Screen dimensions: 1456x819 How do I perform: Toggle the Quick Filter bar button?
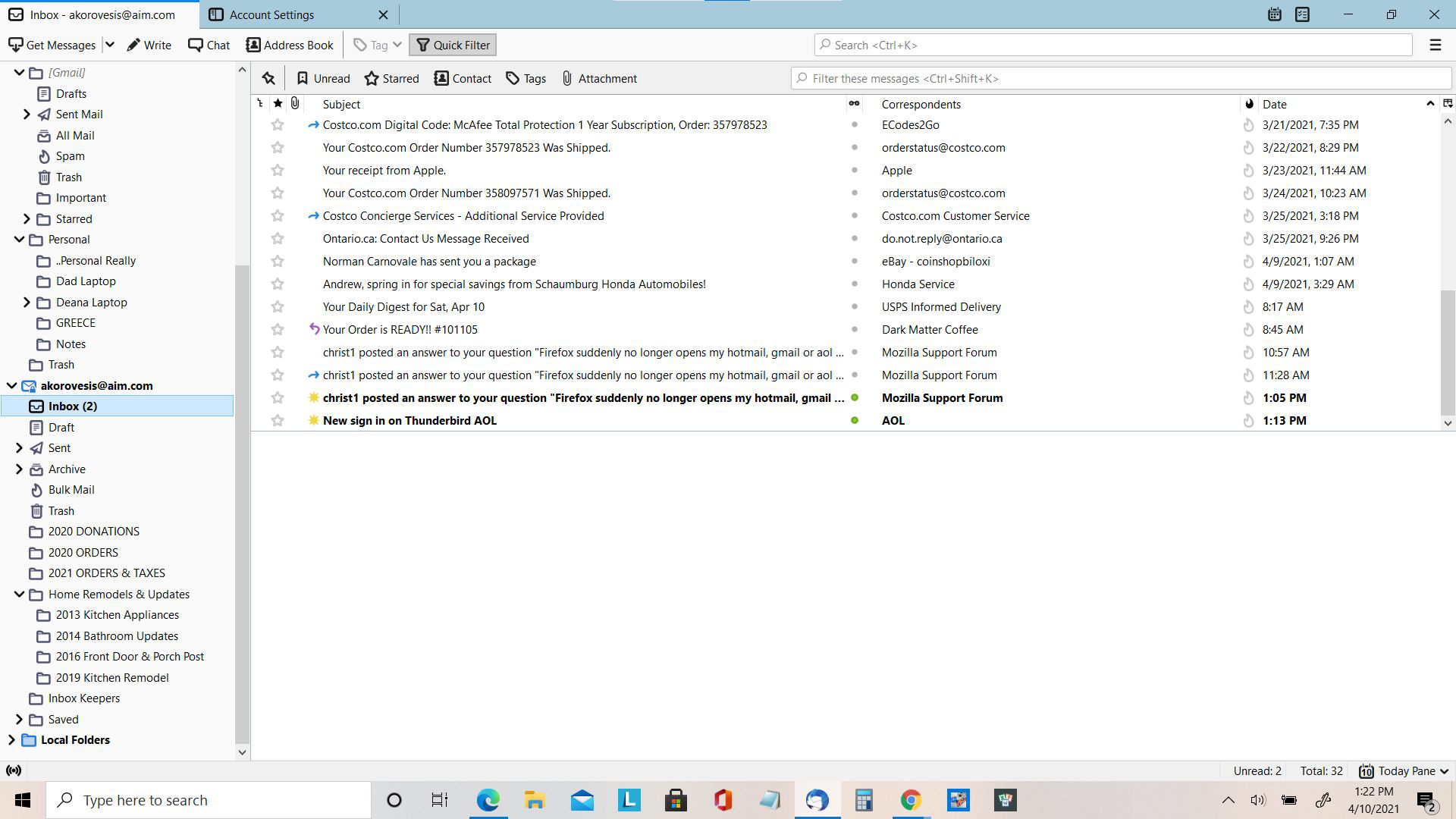point(453,45)
